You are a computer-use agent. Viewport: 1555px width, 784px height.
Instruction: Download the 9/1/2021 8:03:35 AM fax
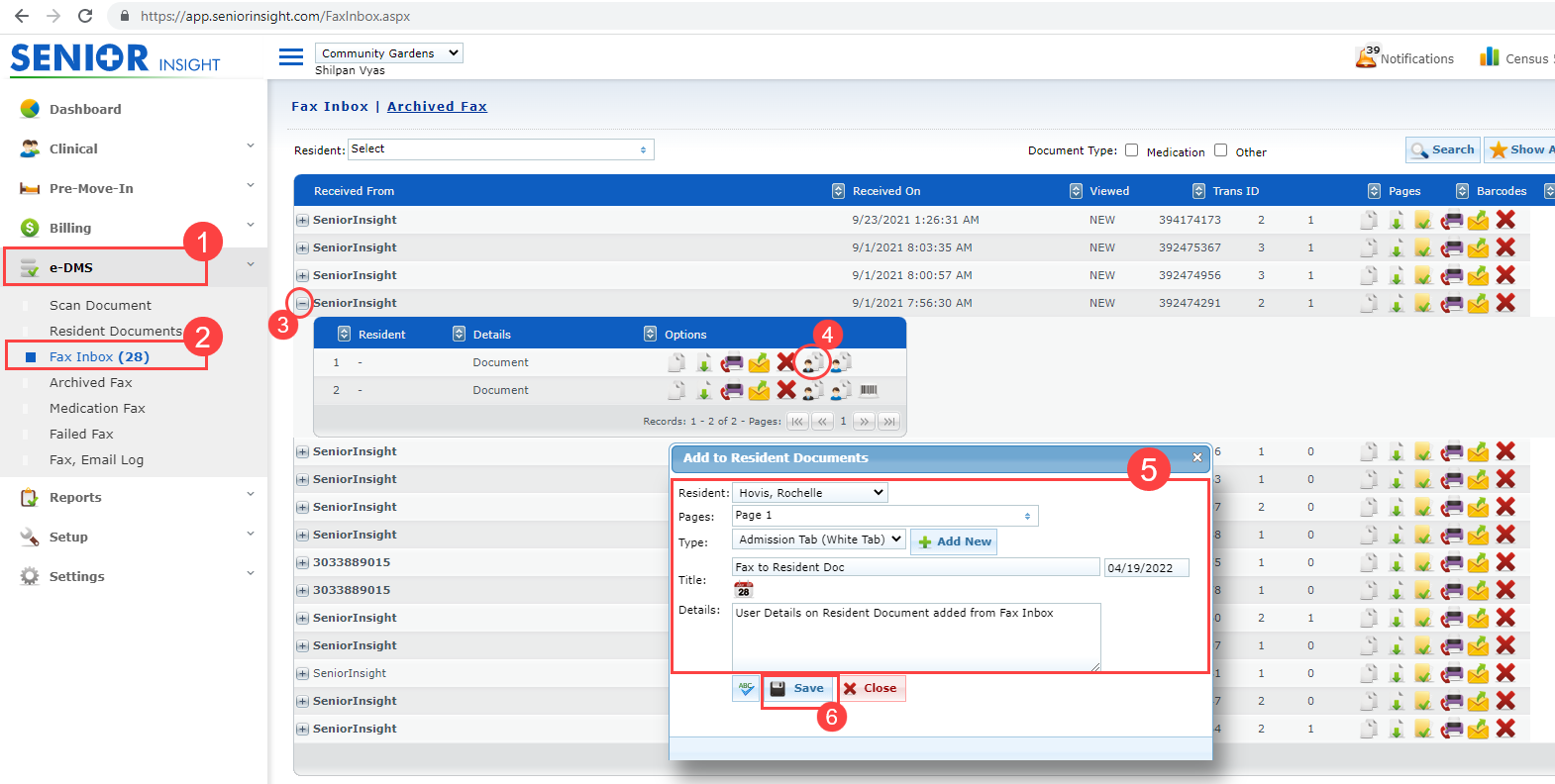(1397, 247)
